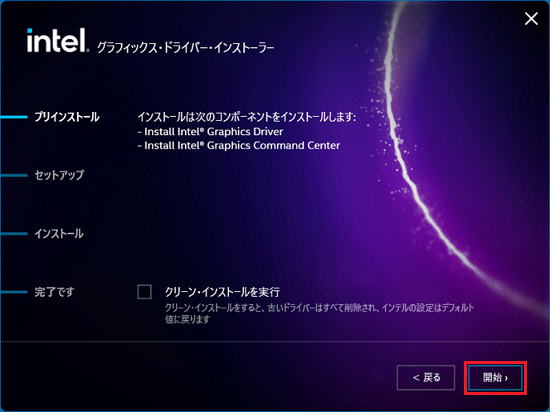Select the インストール step in sidebar
Image resolution: width=550 pixels, height=412 pixels.
click(x=59, y=234)
